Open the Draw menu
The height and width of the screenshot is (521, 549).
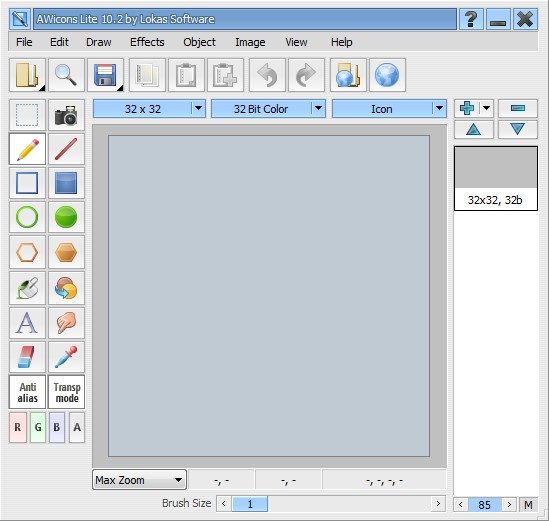click(x=99, y=42)
